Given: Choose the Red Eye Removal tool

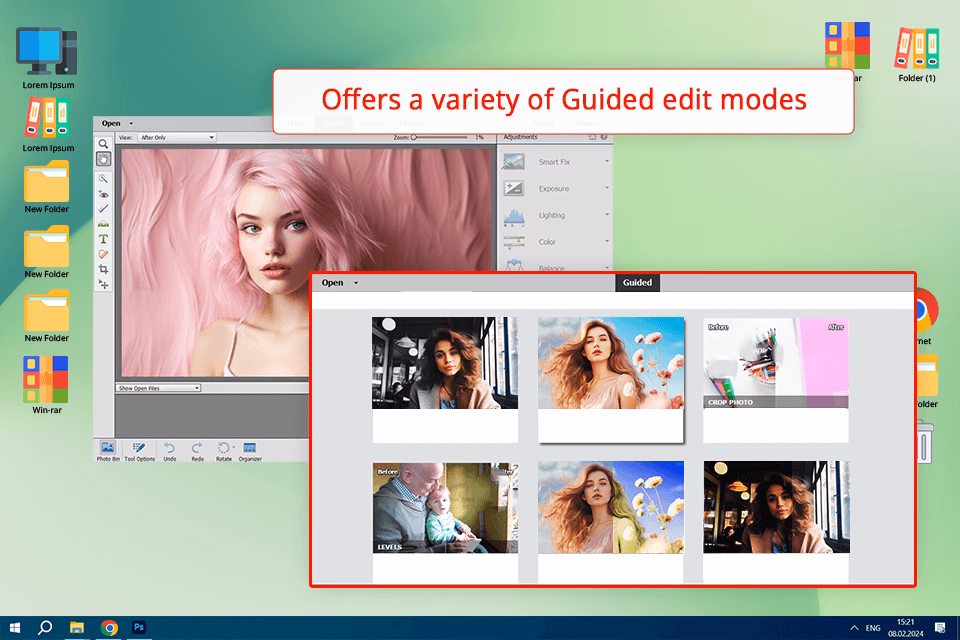Looking at the screenshot, I should point(103,194).
